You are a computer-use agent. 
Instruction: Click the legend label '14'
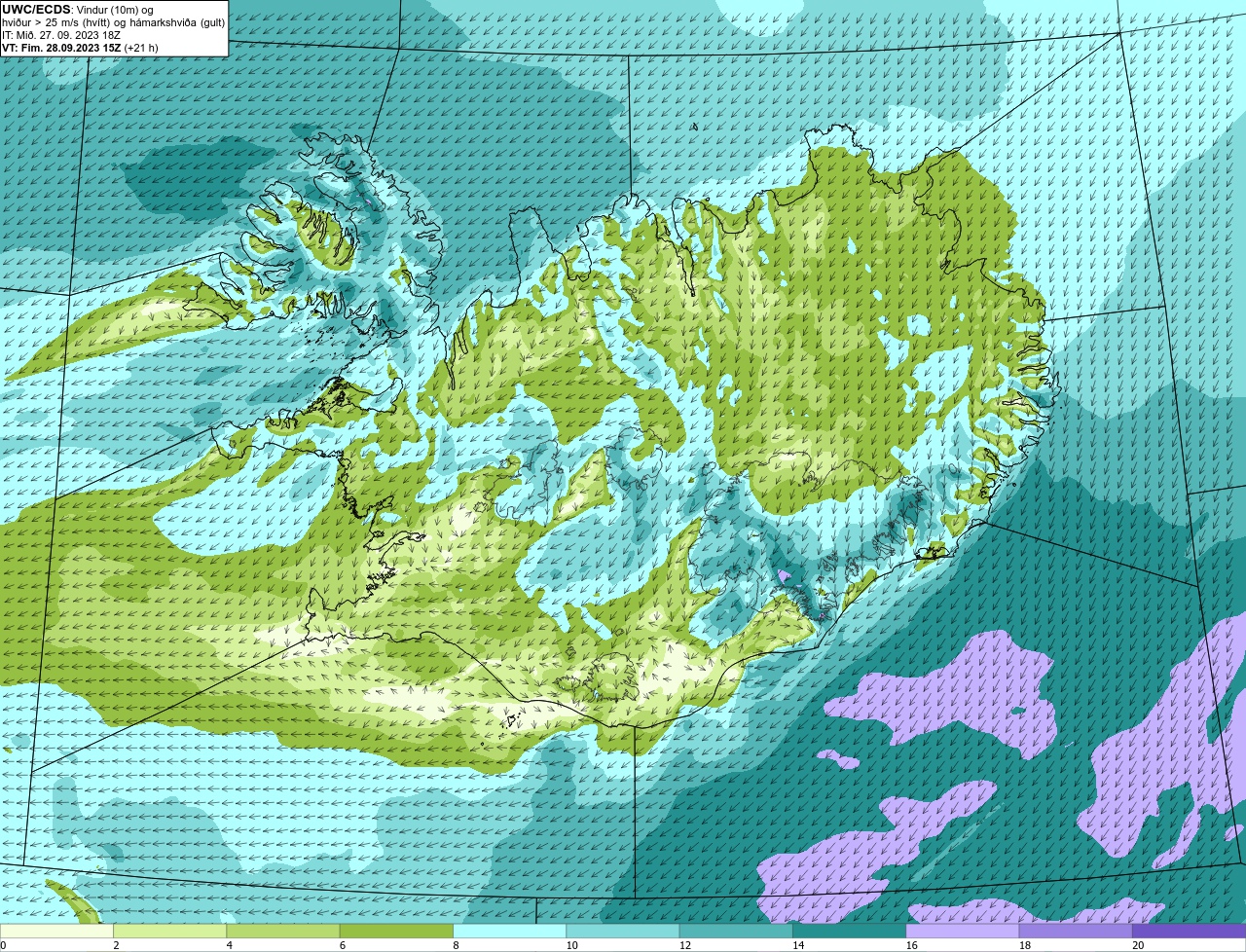(x=798, y=945)
